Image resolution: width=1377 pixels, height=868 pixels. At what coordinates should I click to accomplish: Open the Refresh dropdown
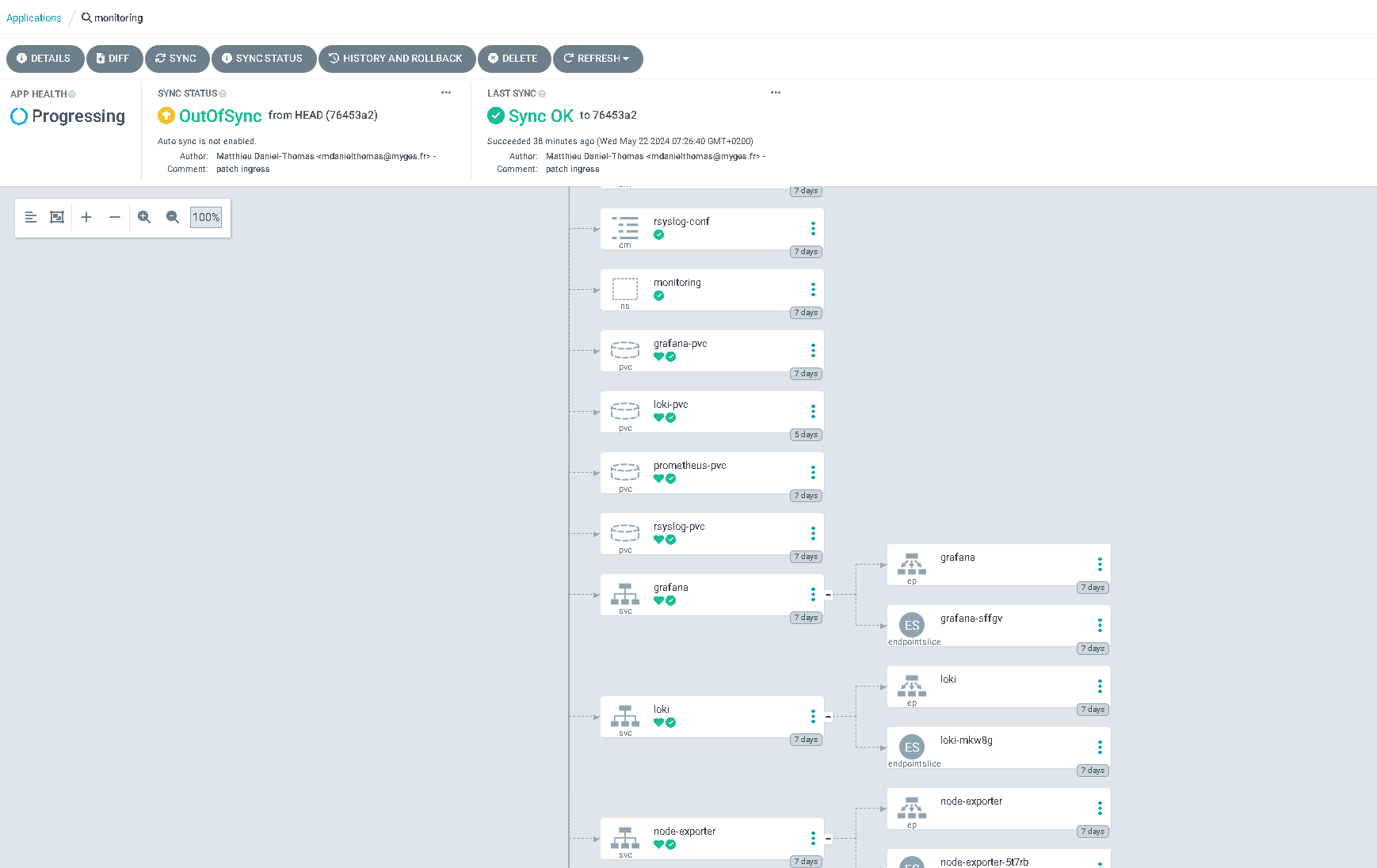(x=597, y=59)
